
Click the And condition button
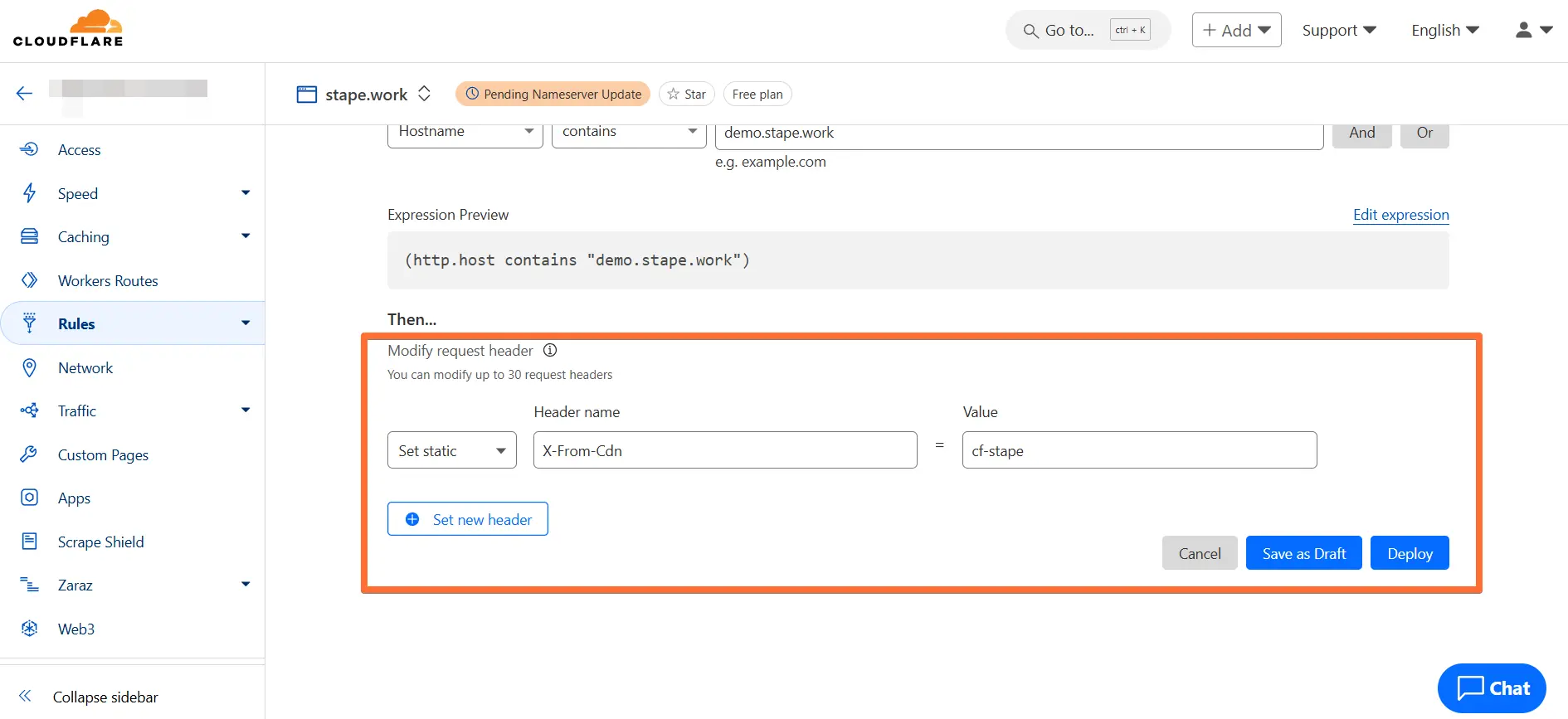tap(1361, 134)
